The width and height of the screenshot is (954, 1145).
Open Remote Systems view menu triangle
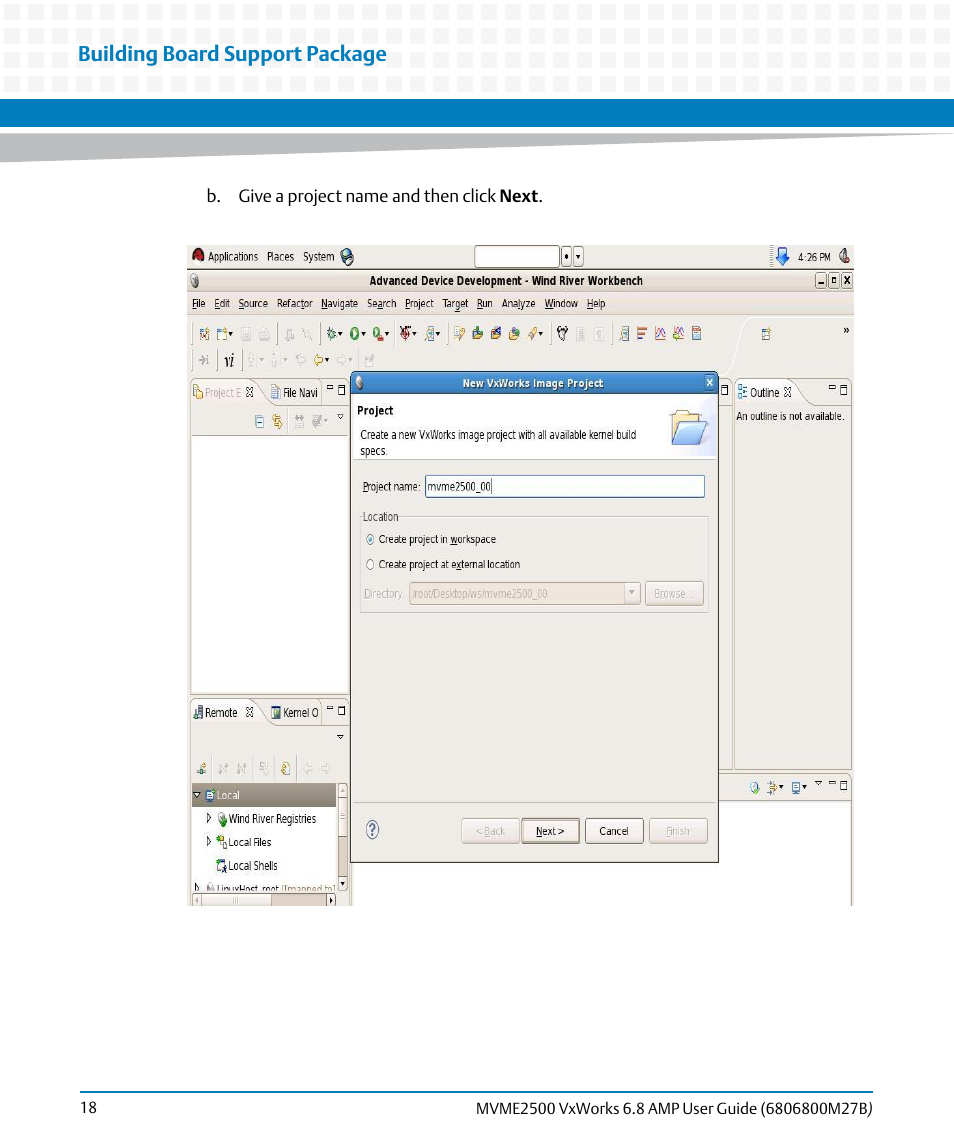click(x=340, y=737)
